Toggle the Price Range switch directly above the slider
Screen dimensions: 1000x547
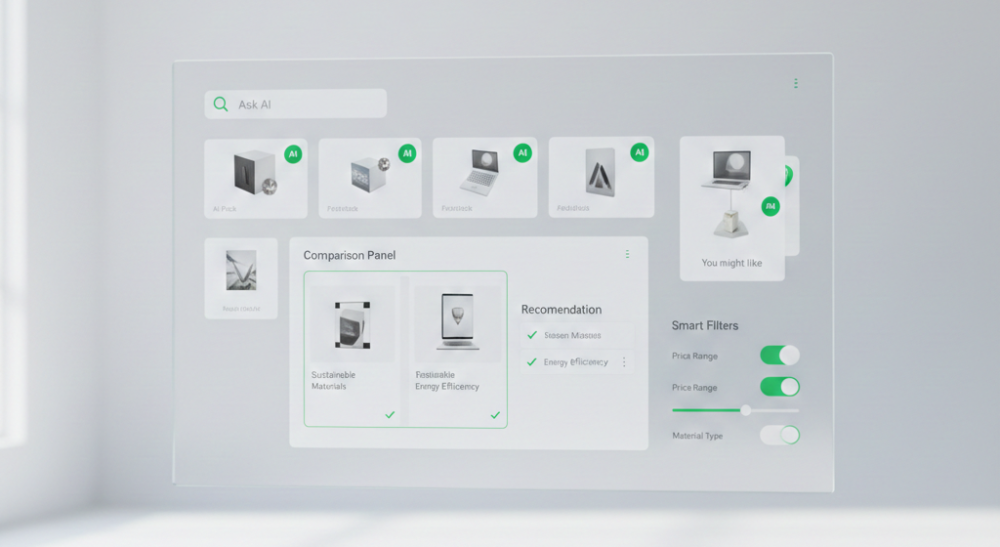779,386
